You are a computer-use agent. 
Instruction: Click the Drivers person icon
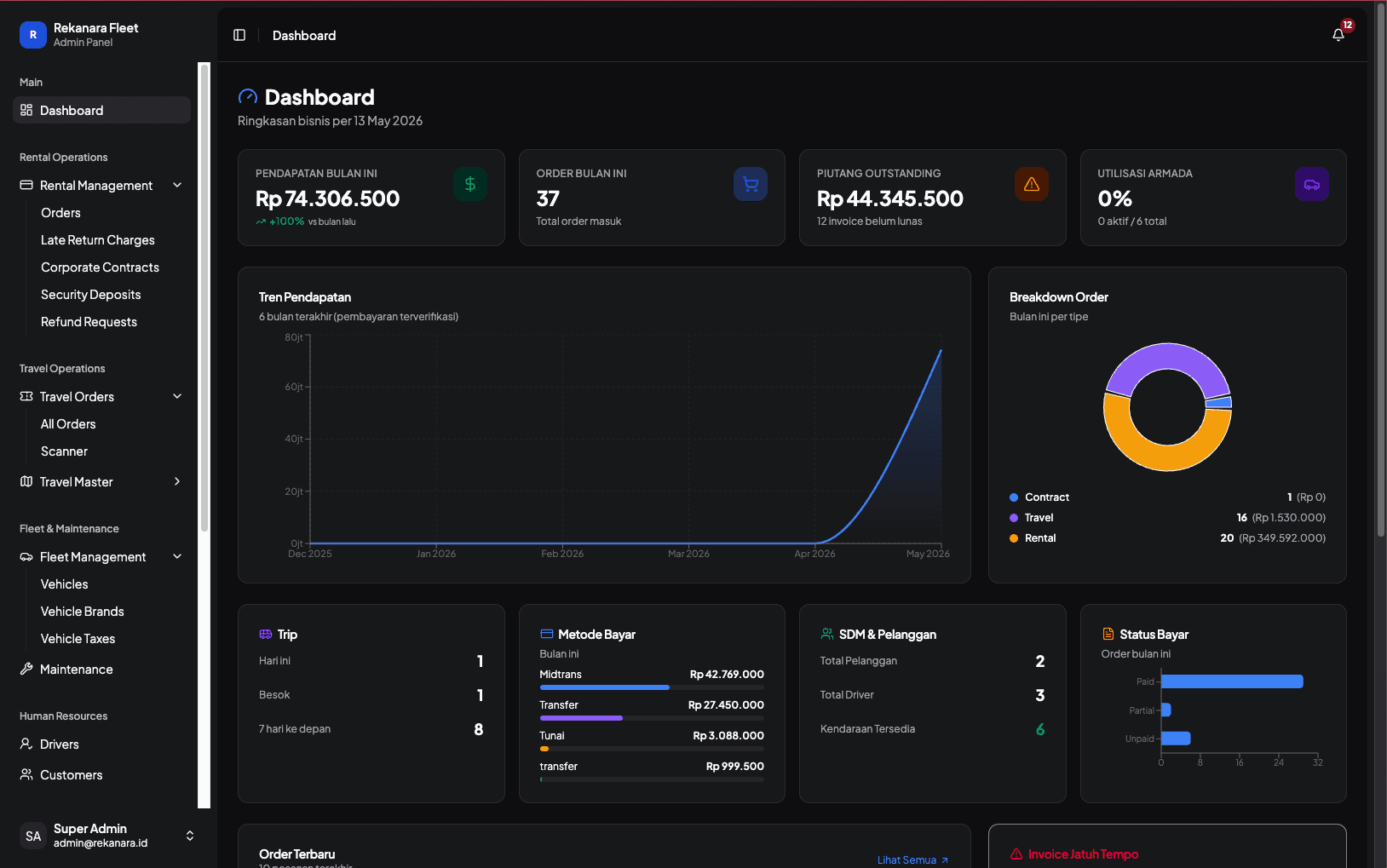(x=26, y=744)
